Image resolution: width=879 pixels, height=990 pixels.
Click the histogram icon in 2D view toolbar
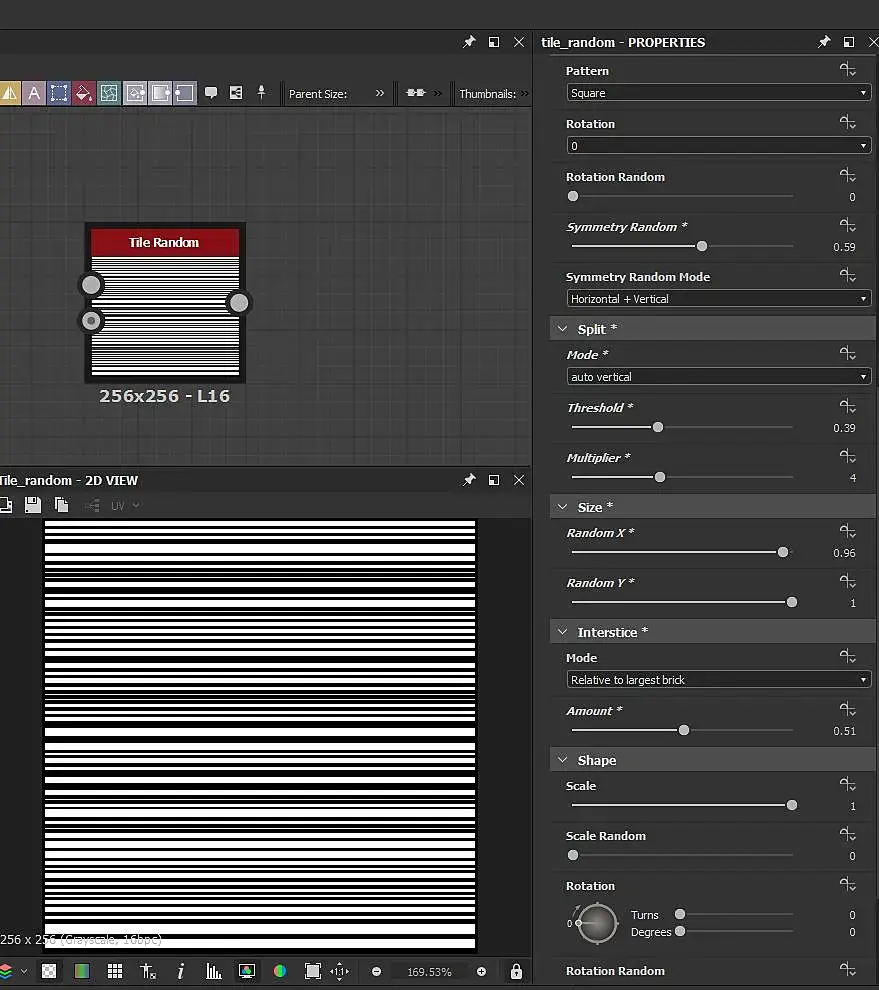tap(214, 971)
